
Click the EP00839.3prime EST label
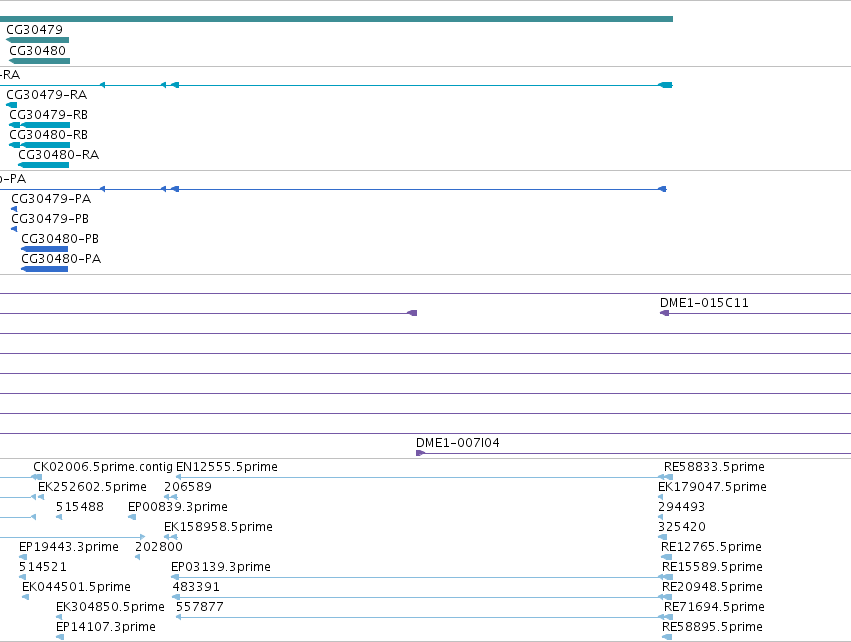pyautogui.click(x=177, y=507)
